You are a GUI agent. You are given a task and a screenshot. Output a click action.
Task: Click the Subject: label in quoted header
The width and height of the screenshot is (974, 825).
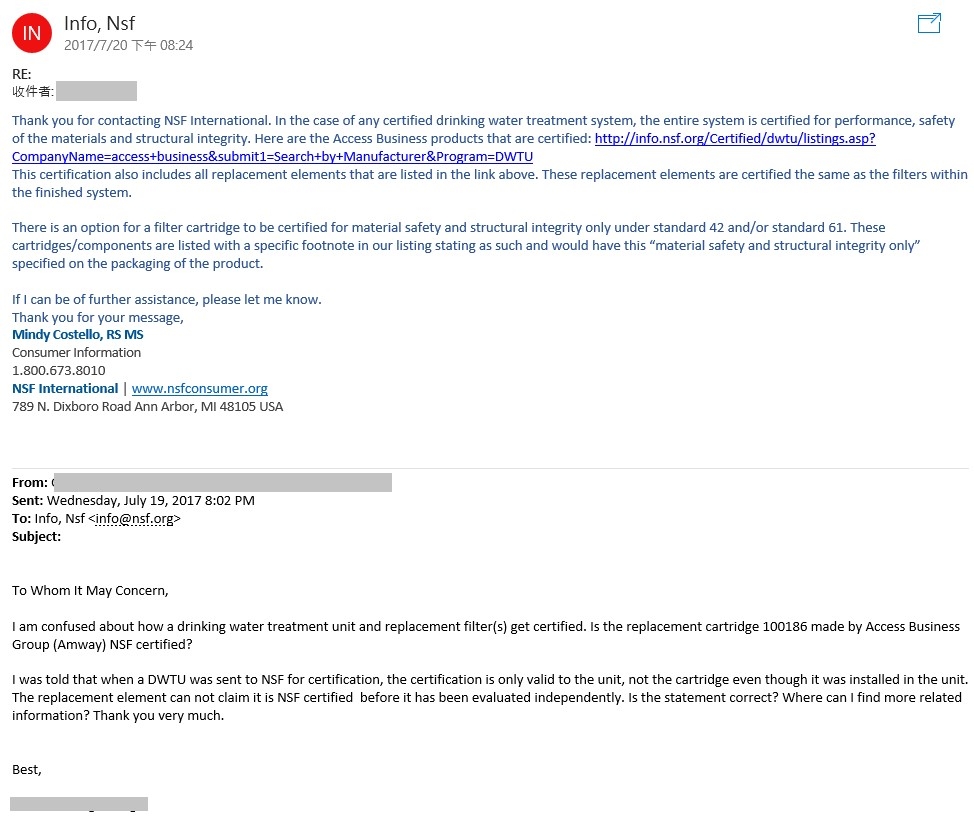(36, 537)
